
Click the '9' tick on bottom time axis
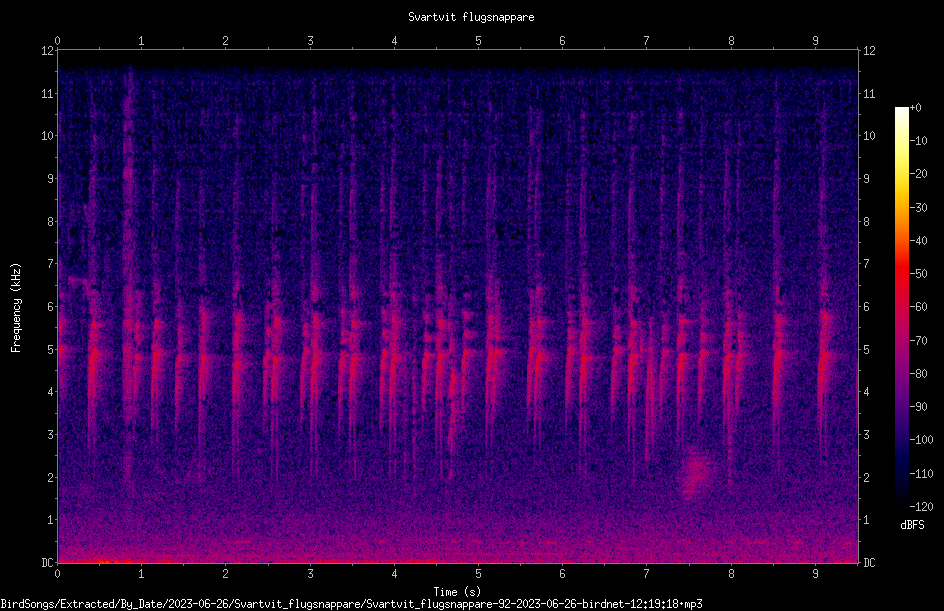point(816,574)
